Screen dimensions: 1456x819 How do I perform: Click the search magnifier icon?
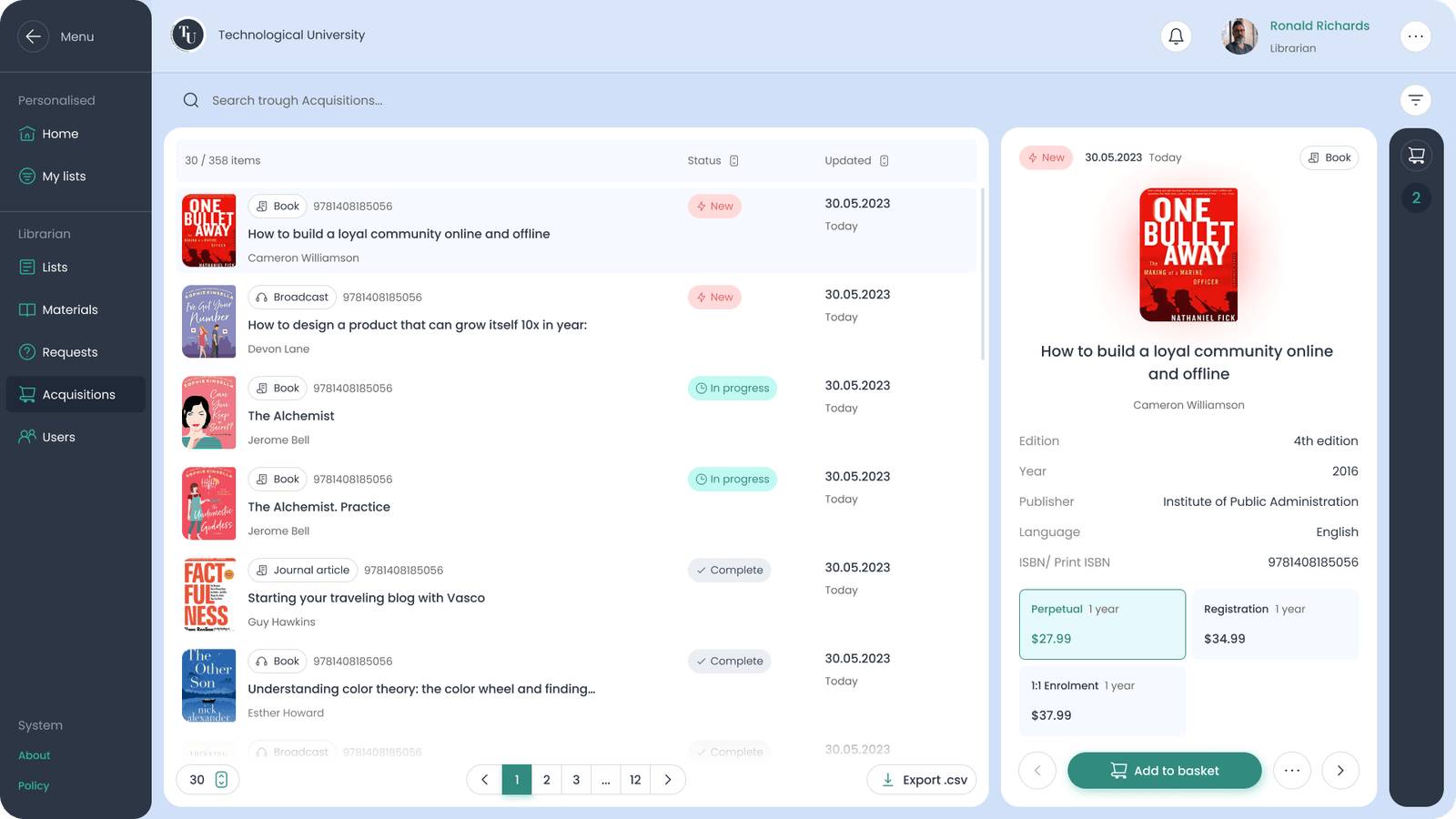(x=191, y=100)
